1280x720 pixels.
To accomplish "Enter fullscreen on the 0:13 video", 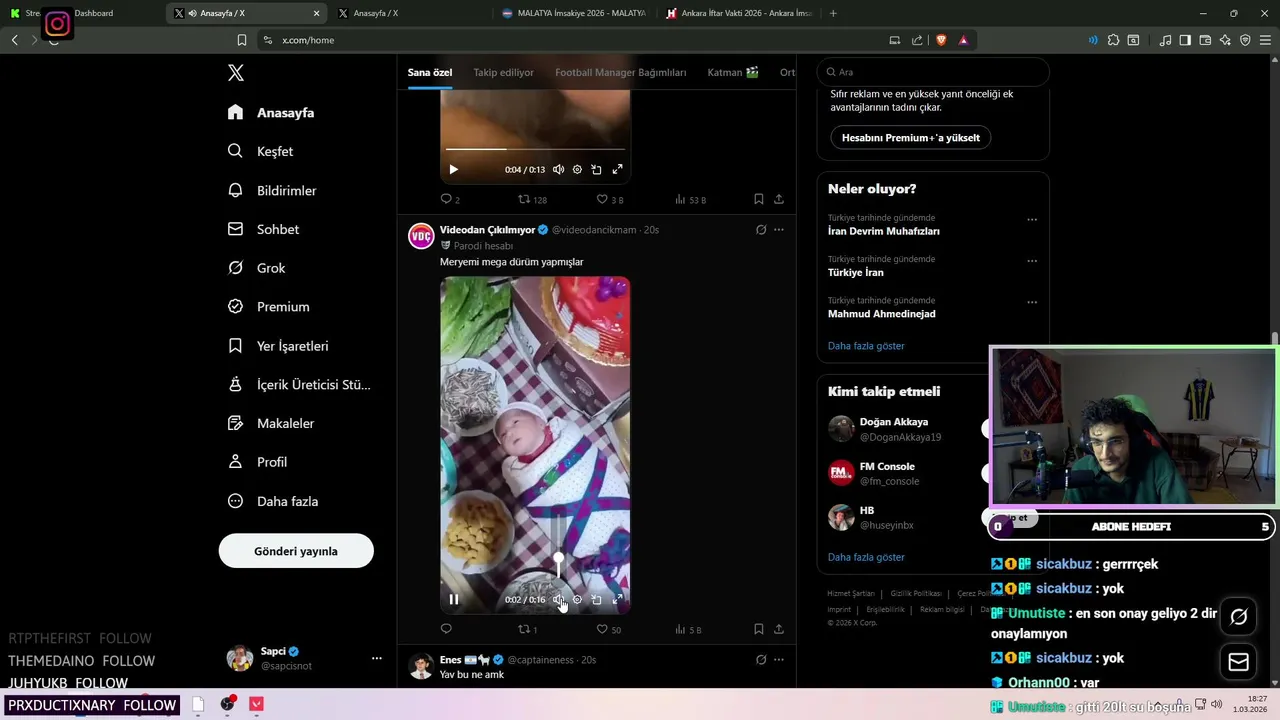I will pos(617,170).
